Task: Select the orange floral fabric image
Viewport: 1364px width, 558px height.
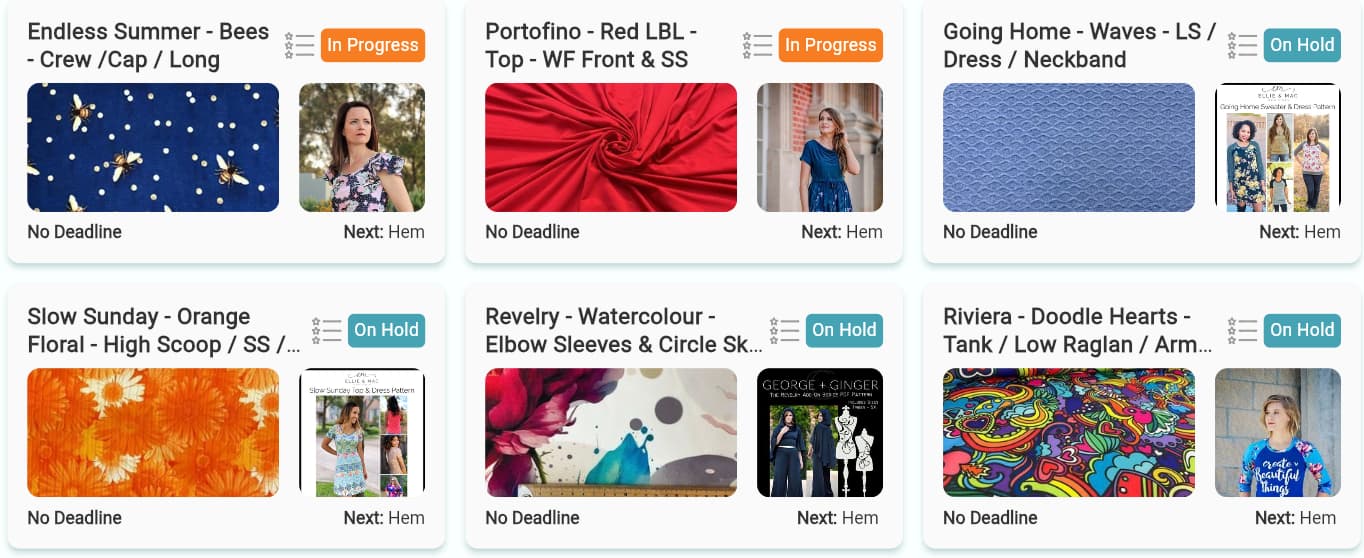Action: tap(153, 432)
